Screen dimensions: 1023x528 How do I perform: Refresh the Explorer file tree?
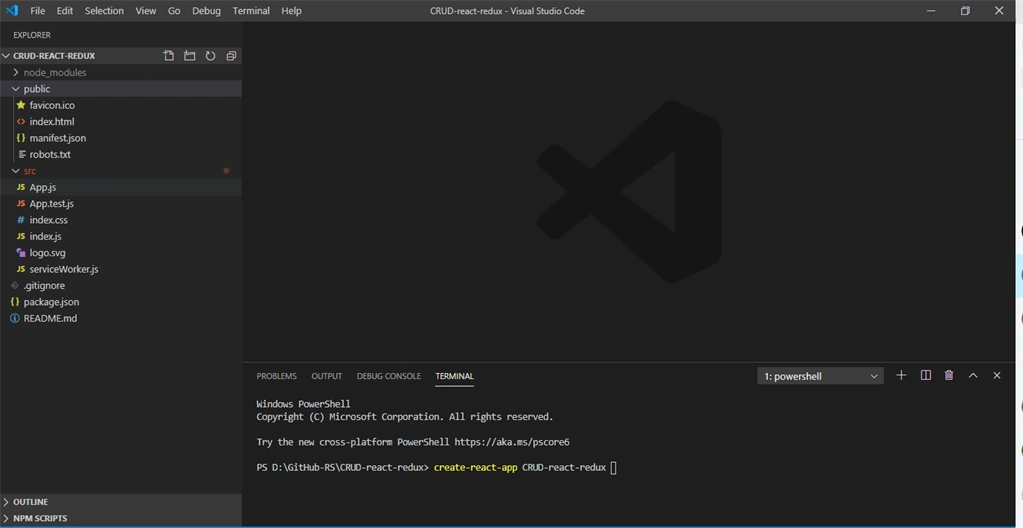(x=210, y=56)
